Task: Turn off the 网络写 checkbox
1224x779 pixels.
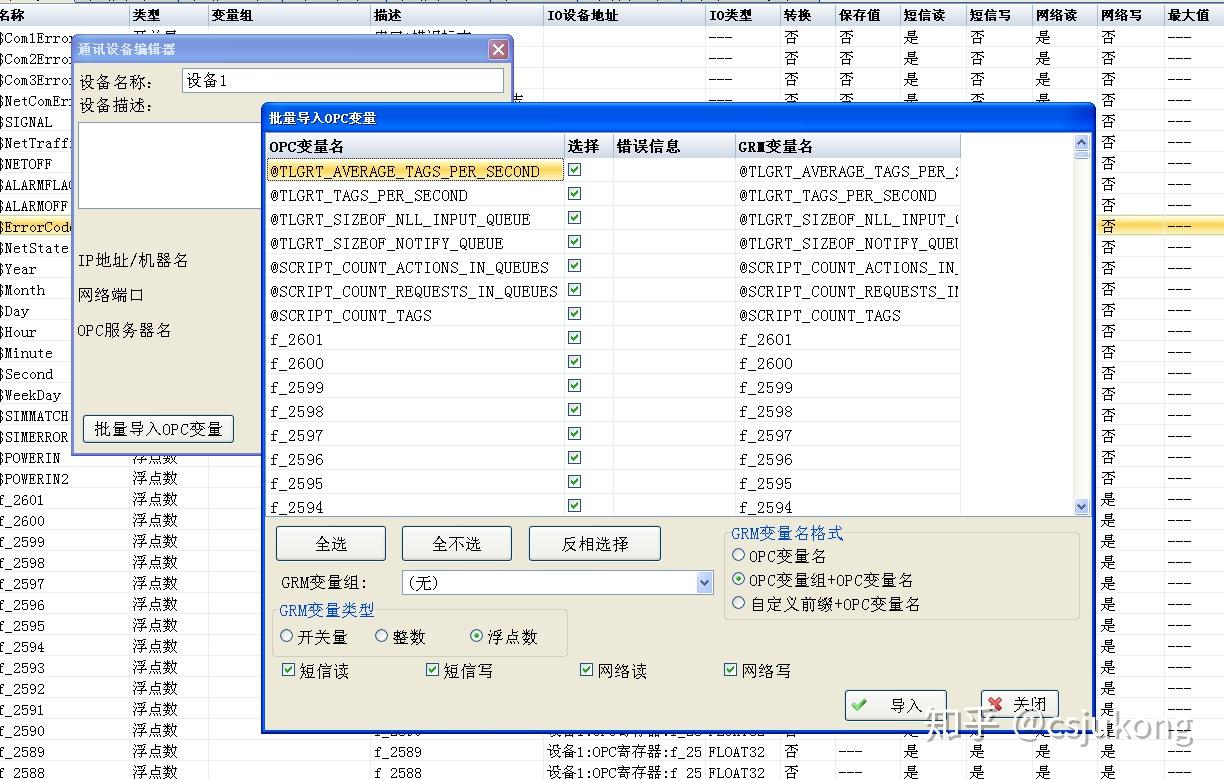Action: (x=730, y=670)
